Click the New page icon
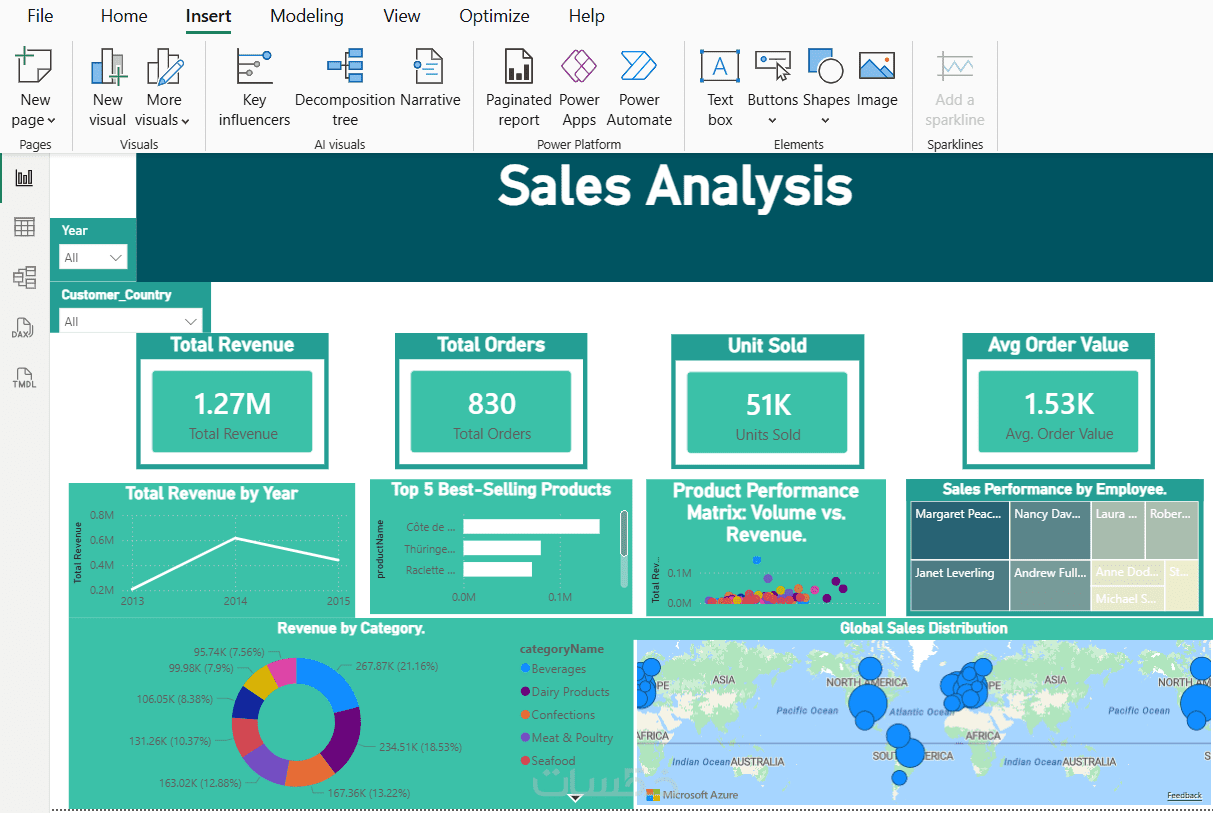The height and width of the screenshot is (813, 1213). coord(34,66)
